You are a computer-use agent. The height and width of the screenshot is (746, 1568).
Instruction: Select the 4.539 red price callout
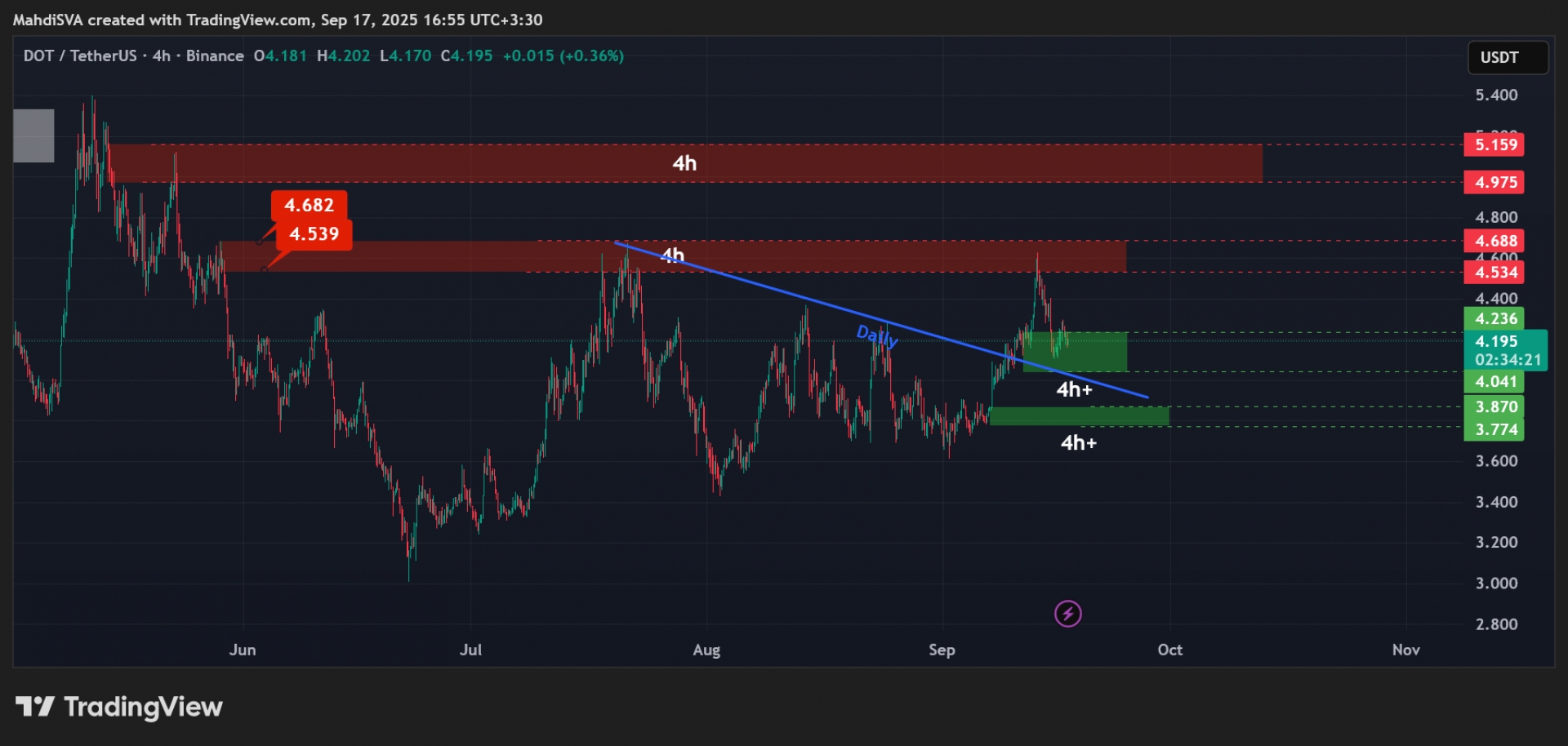[314, 234]
